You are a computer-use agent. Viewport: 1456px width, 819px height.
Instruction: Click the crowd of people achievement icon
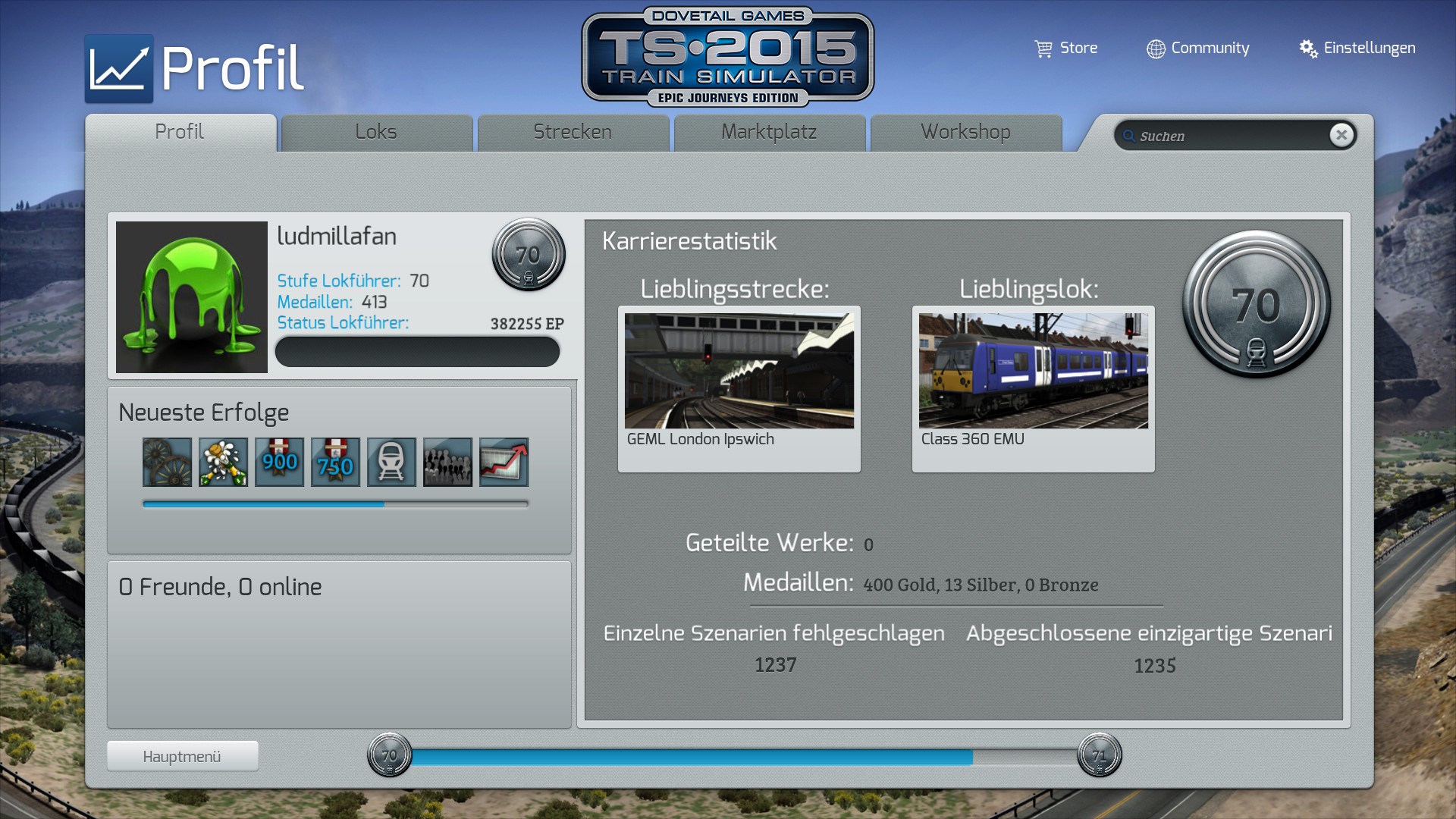click(x=447, y=462)
